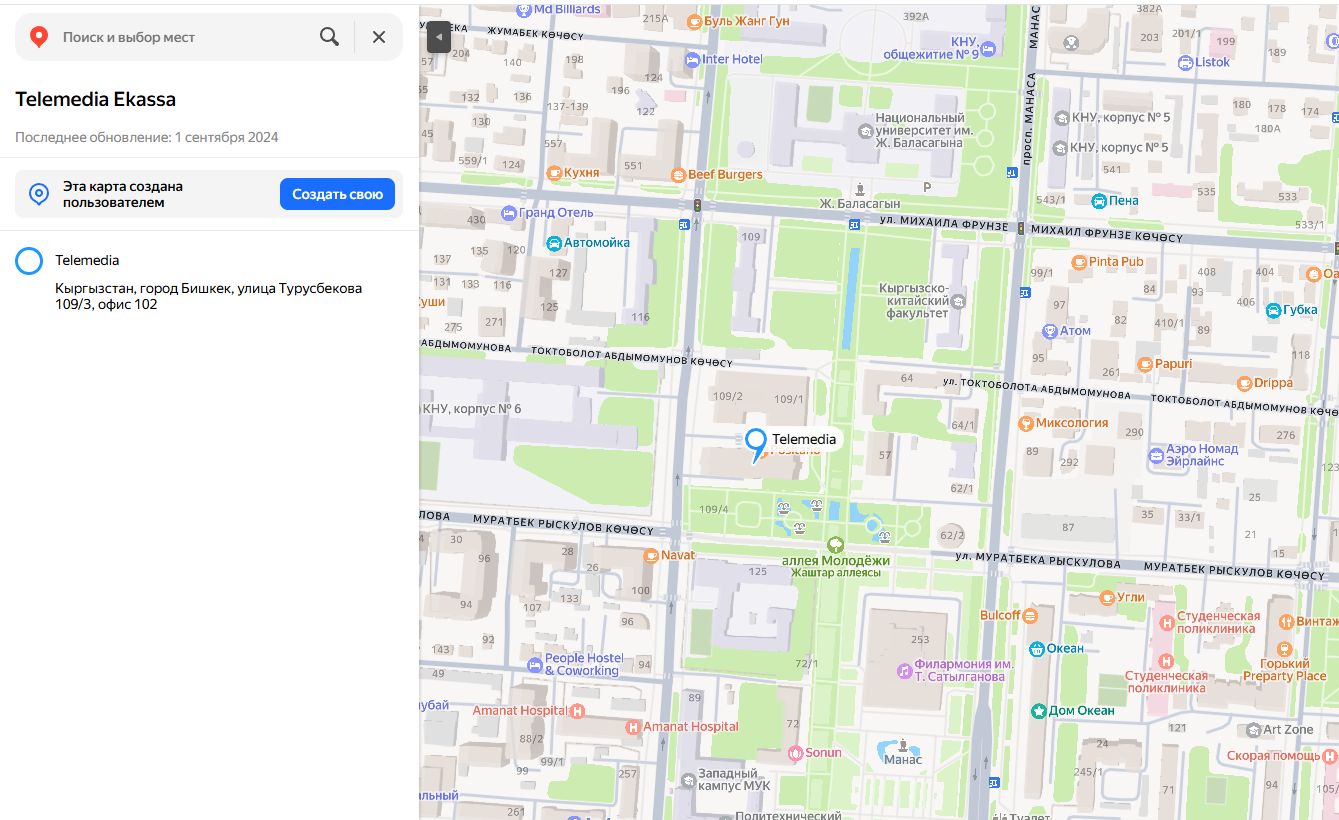Select the Telemedia list item
The image size is (1339, 820).
coord(87,260)
